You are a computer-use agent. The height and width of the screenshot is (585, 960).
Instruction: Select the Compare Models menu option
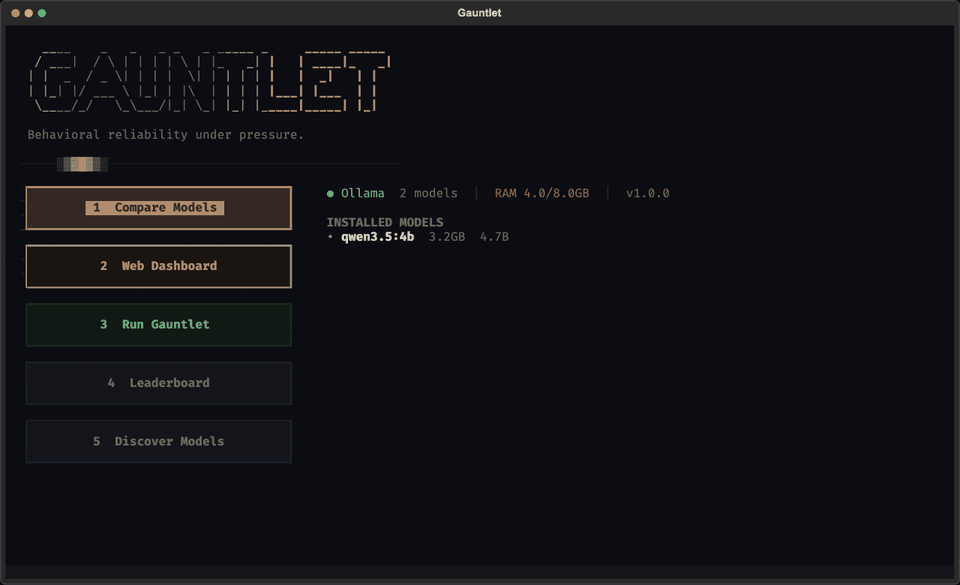coord(158,208)
